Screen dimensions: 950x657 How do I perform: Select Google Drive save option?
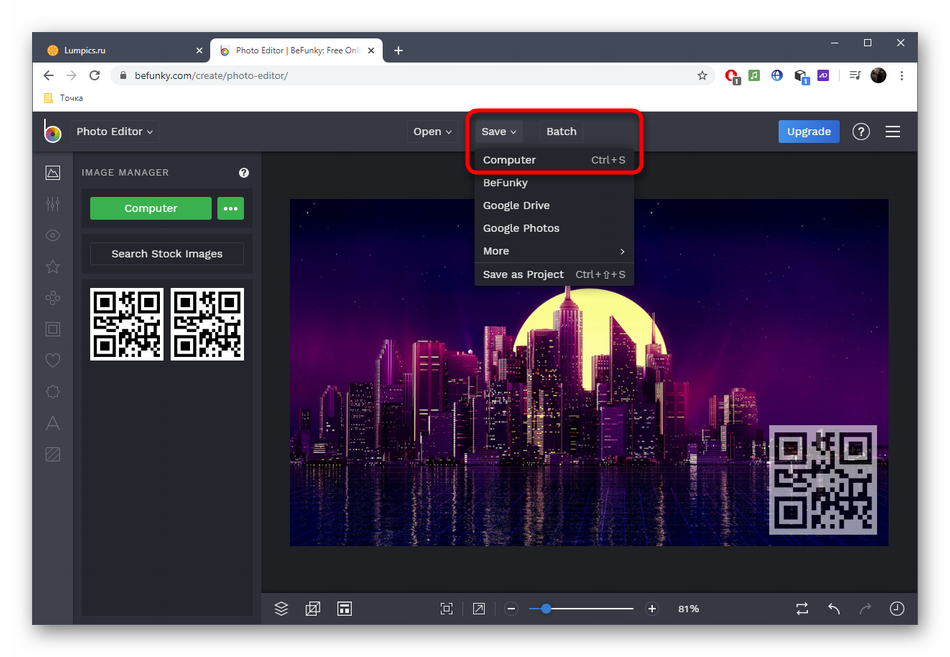pyautogui.click(x=516, y=205)
